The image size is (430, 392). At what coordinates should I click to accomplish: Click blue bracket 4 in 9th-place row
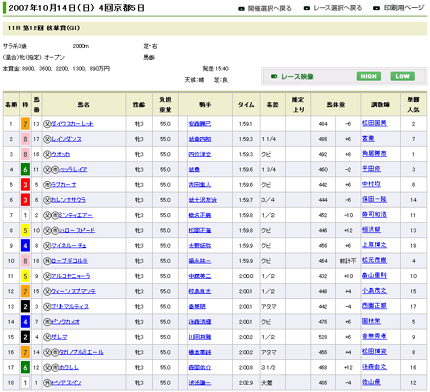[25, 246]
